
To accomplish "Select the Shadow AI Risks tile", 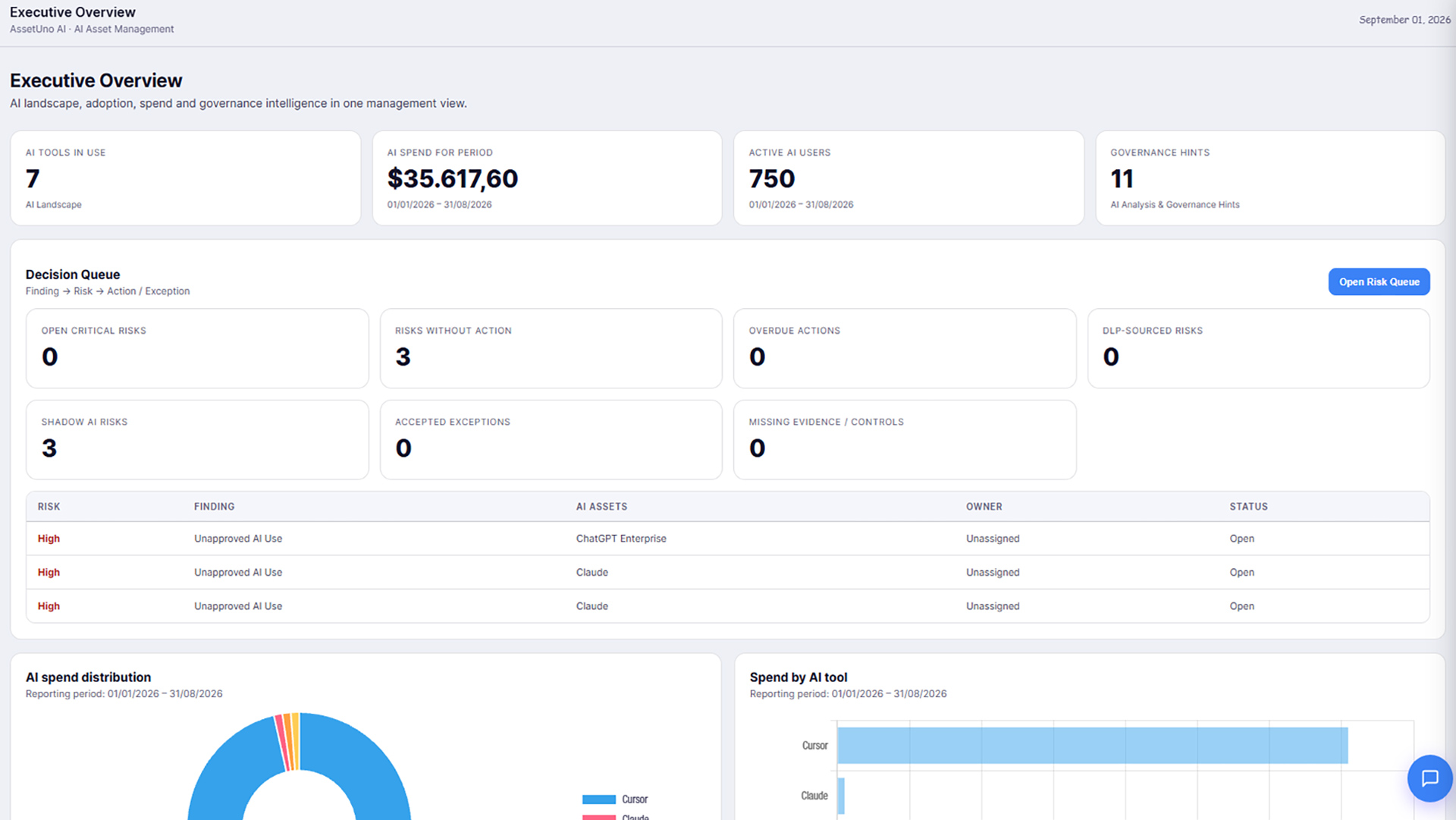I will [x=197, y=440].
